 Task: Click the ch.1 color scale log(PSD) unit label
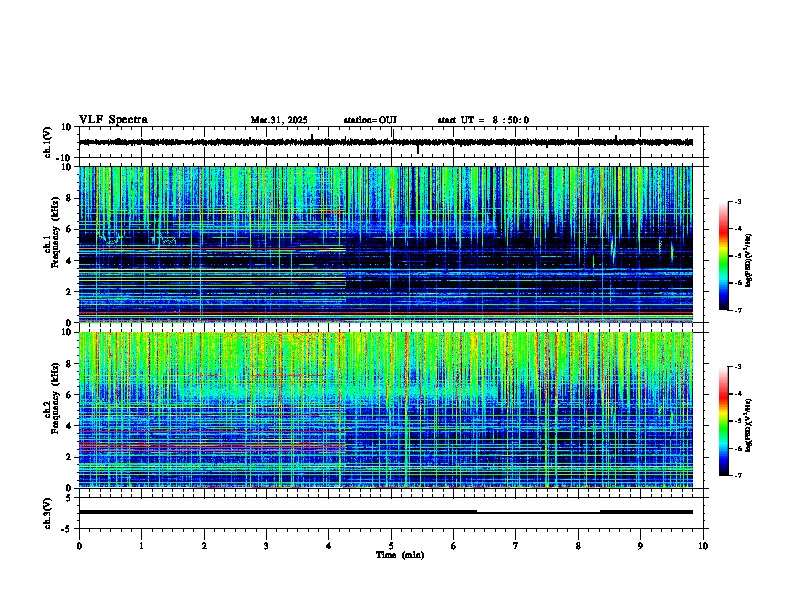[x=749, y=260]
